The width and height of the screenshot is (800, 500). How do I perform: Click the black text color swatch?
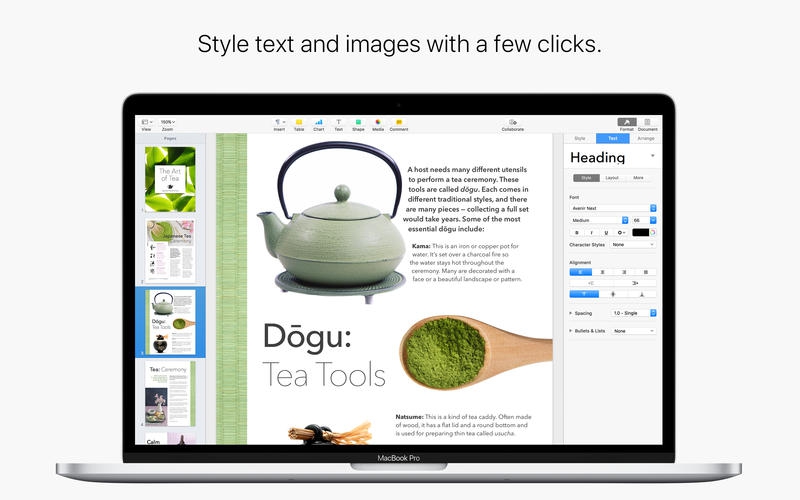[640, 233]
